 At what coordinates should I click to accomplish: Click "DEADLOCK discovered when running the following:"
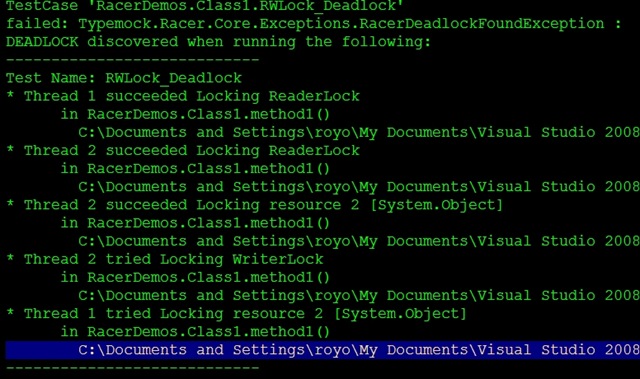point(218,42)
